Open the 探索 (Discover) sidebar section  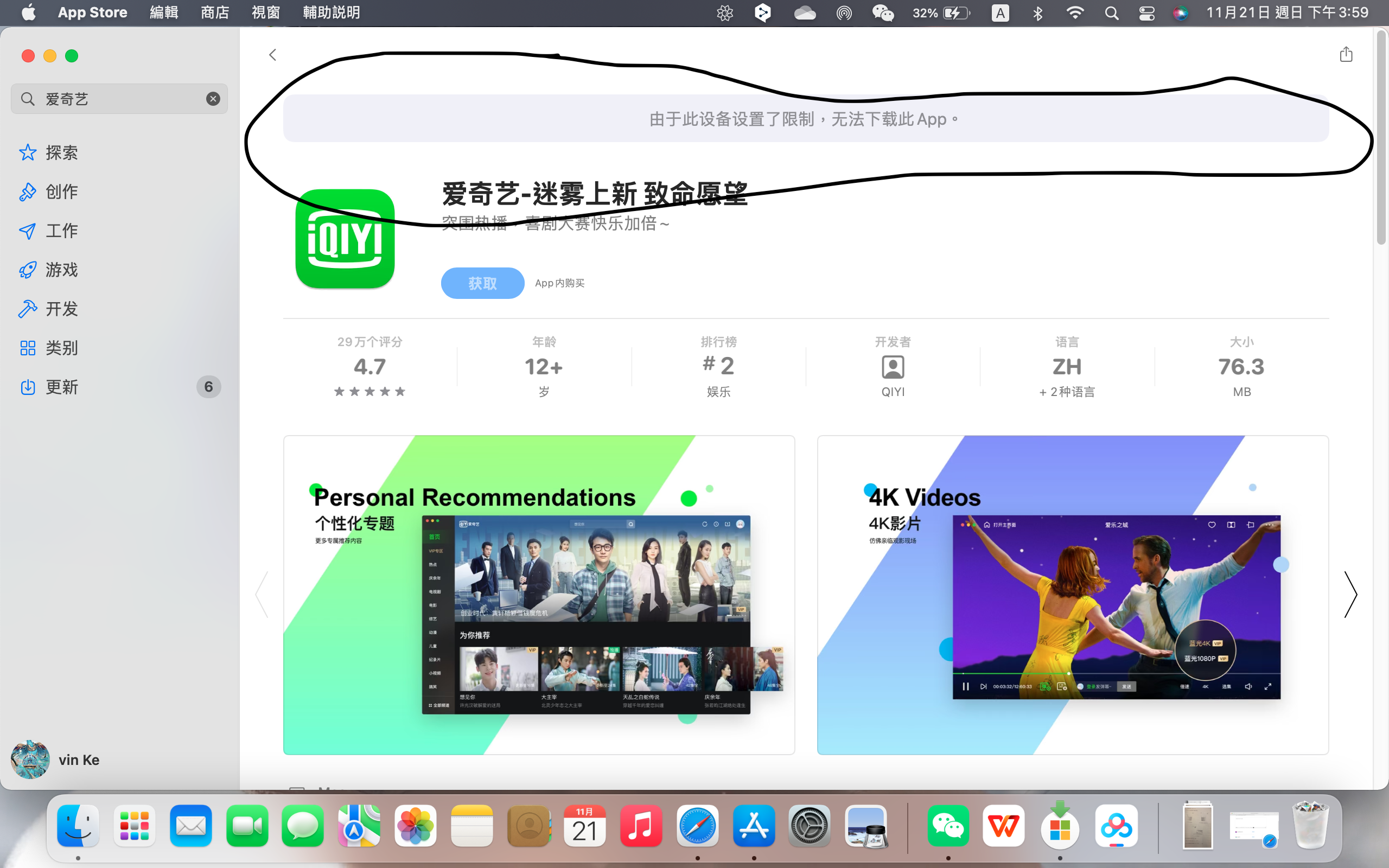(x=61, y=152)
